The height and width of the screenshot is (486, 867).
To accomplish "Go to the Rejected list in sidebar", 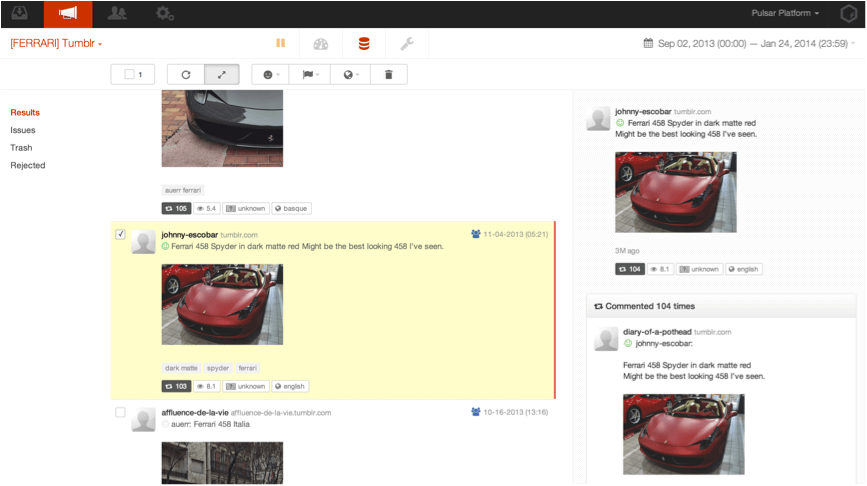I will pyautogui.click(x=28, y=165).
